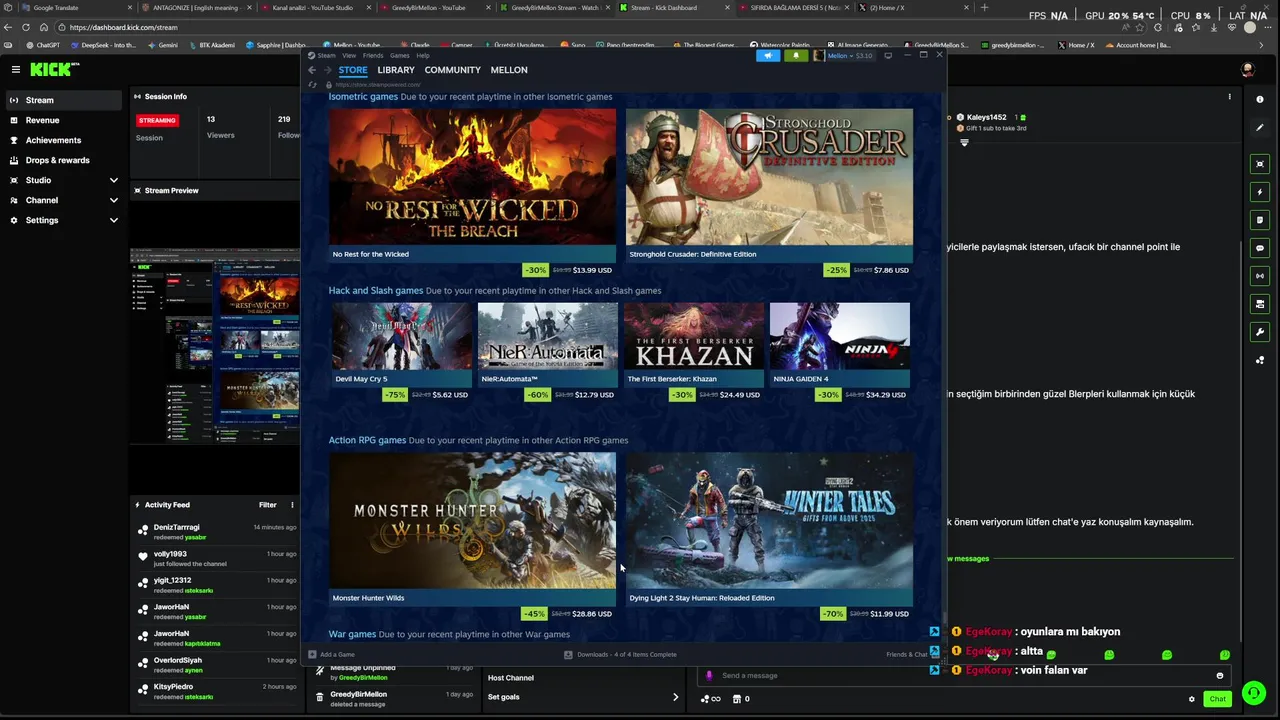Image resolution: width=1280 pixels, height=720 pixels.
Task: Click the lightning bolt quick action
Action: pos(1260,192)
